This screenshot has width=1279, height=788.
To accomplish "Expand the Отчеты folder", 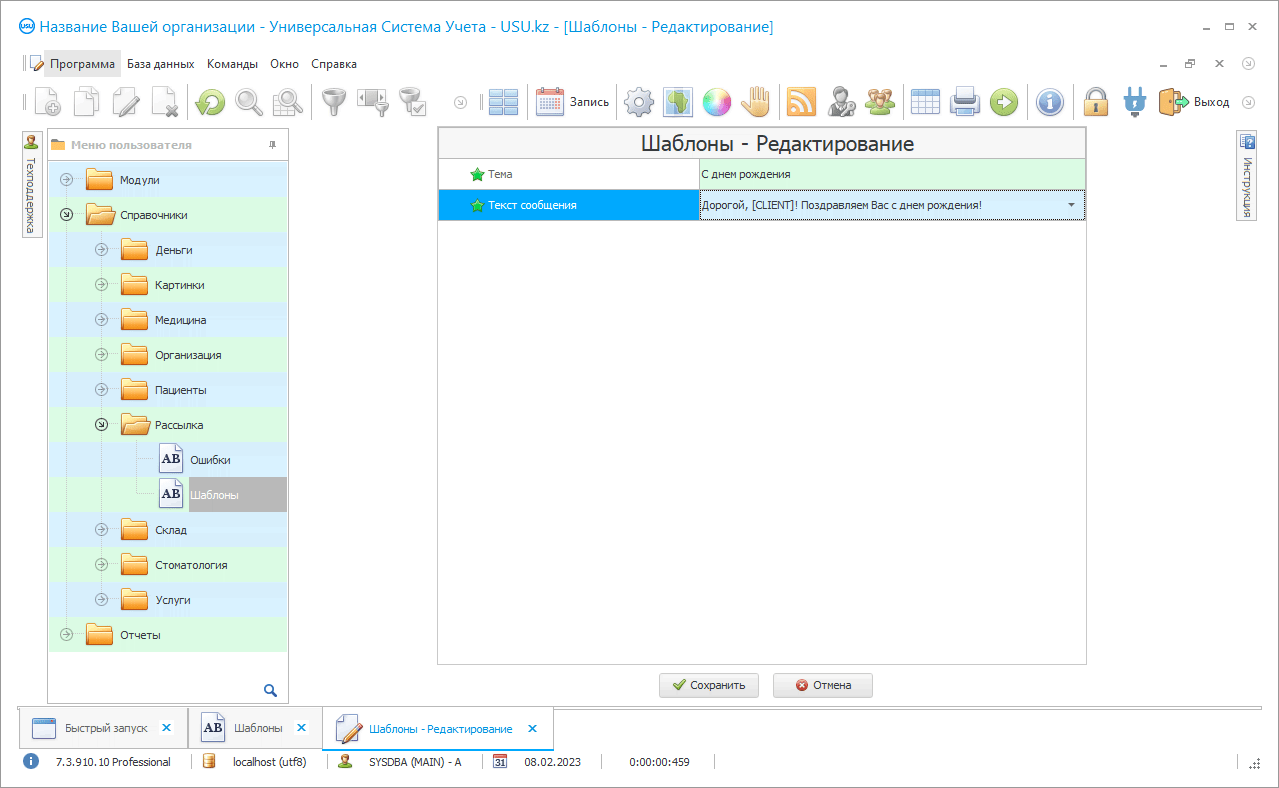I will tap(67, 635).
